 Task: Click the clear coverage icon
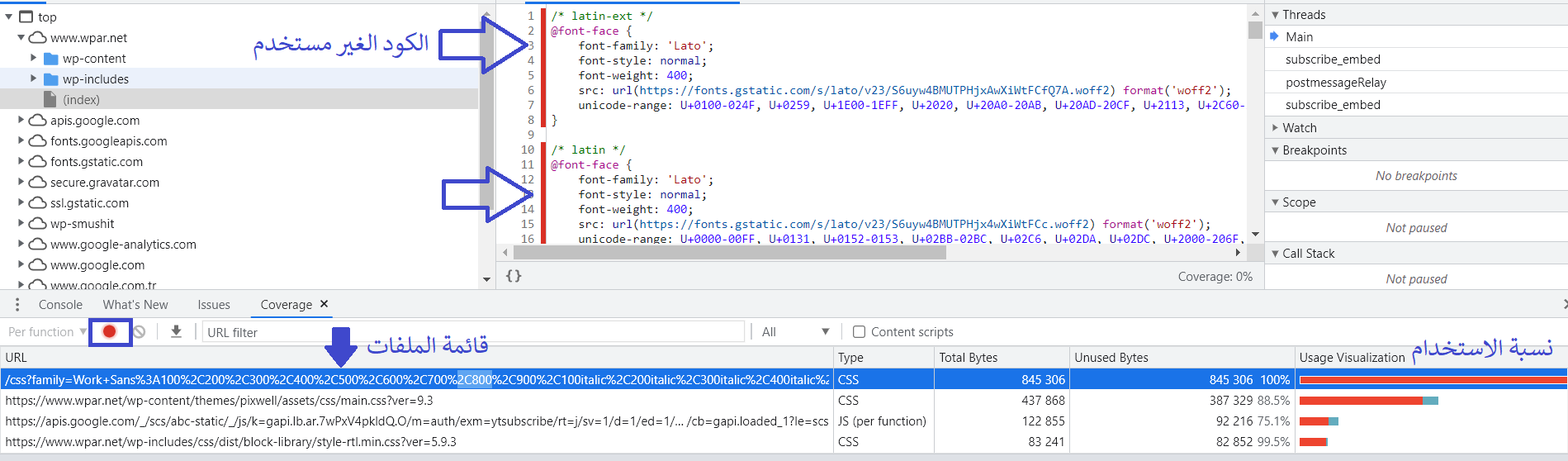[140, 331]
